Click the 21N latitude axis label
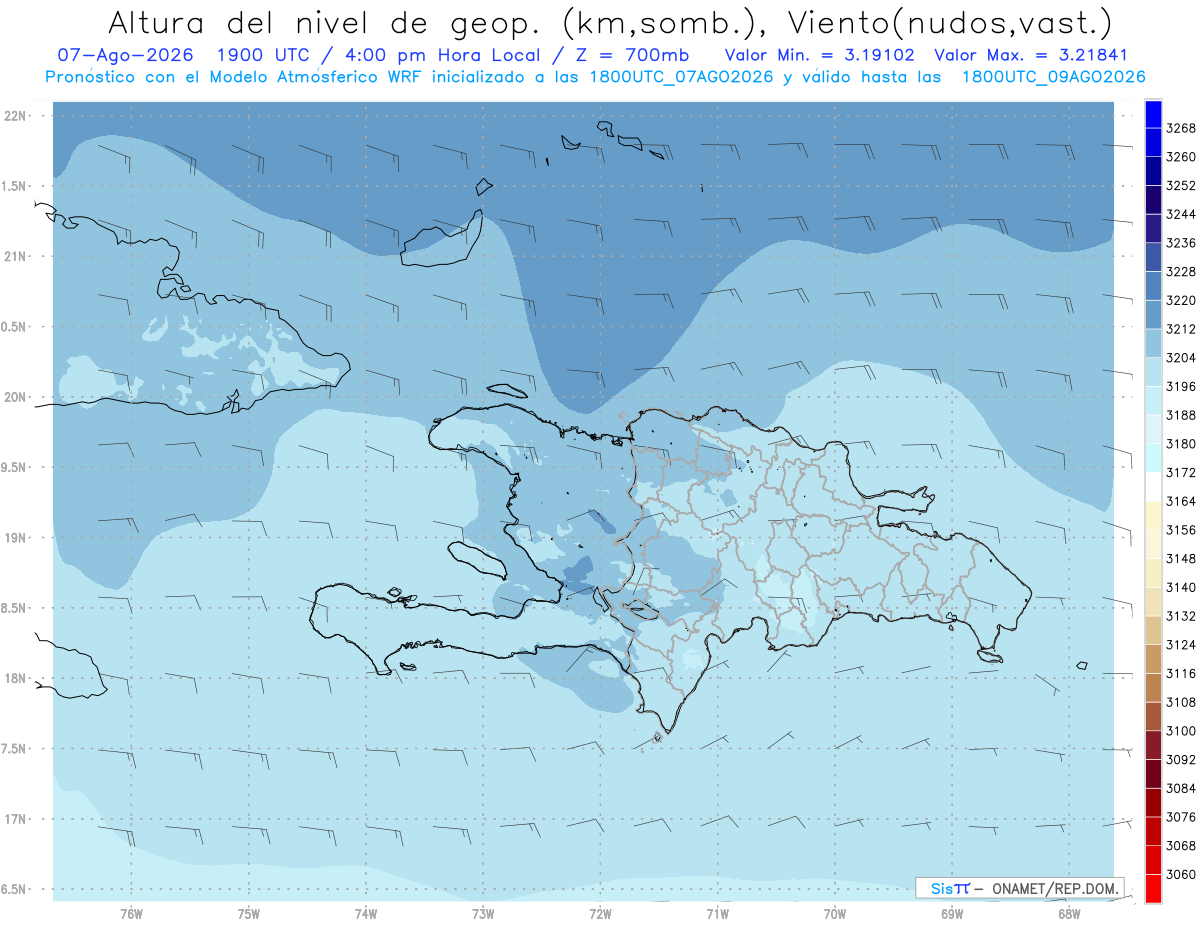 16,256
